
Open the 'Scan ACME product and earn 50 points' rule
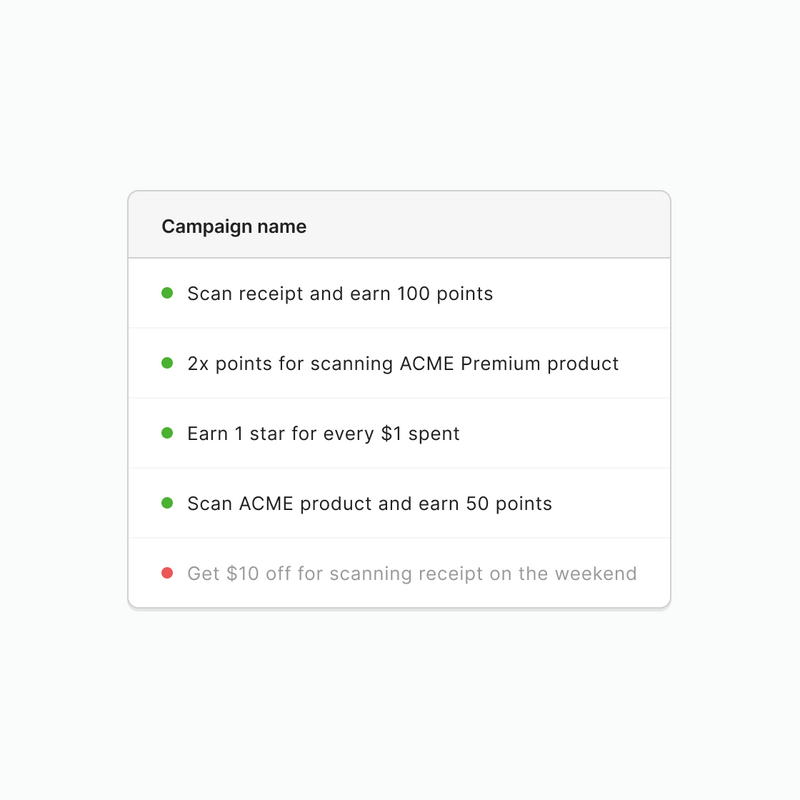[369, 503]
